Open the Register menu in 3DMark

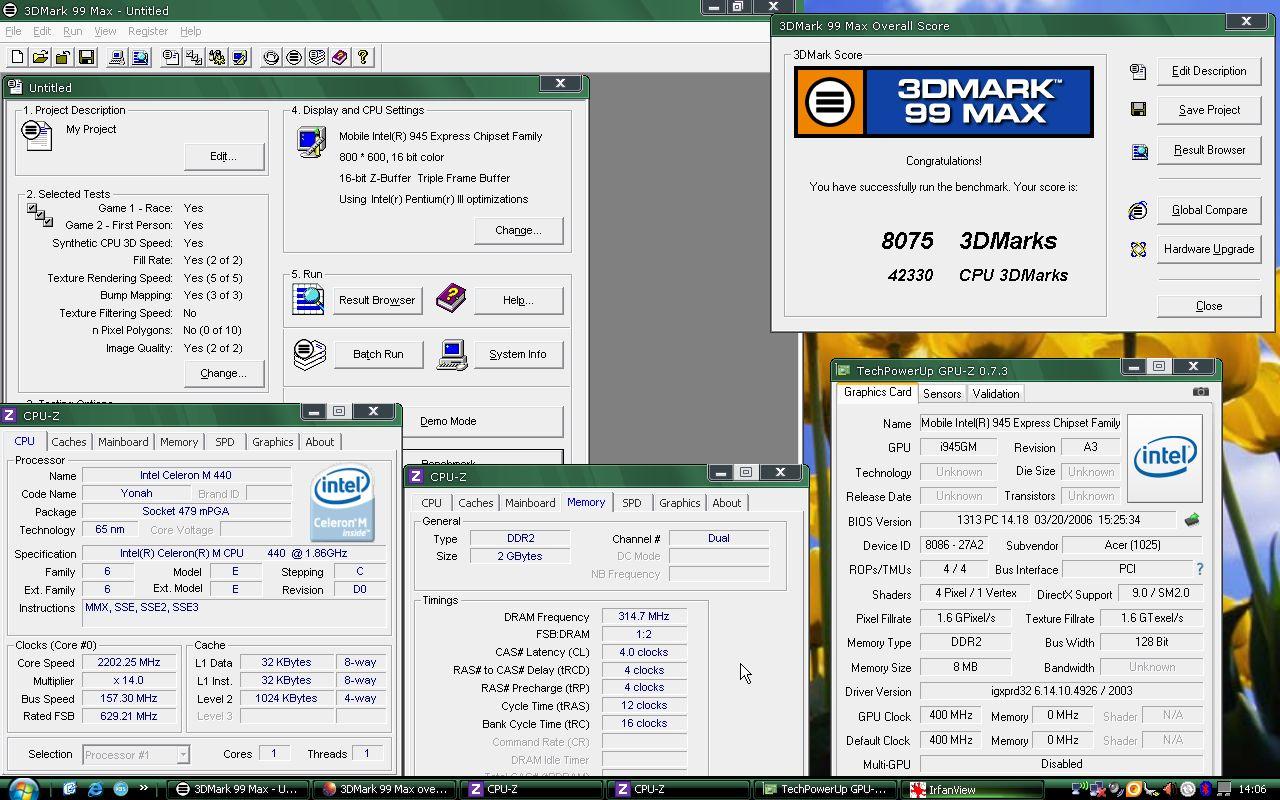[148, 31]
